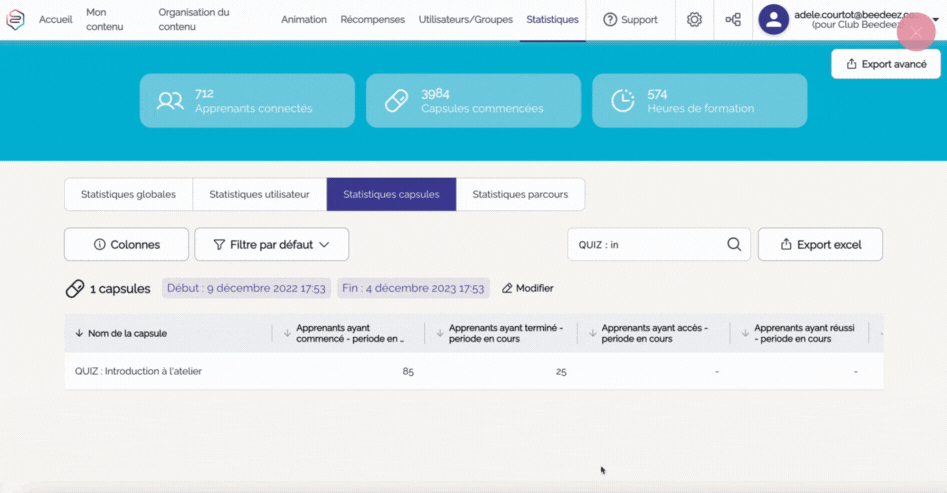
Task: Expand the Filtre par défaut dropdown
Action: pyautogui.click(x=271, y=244)
